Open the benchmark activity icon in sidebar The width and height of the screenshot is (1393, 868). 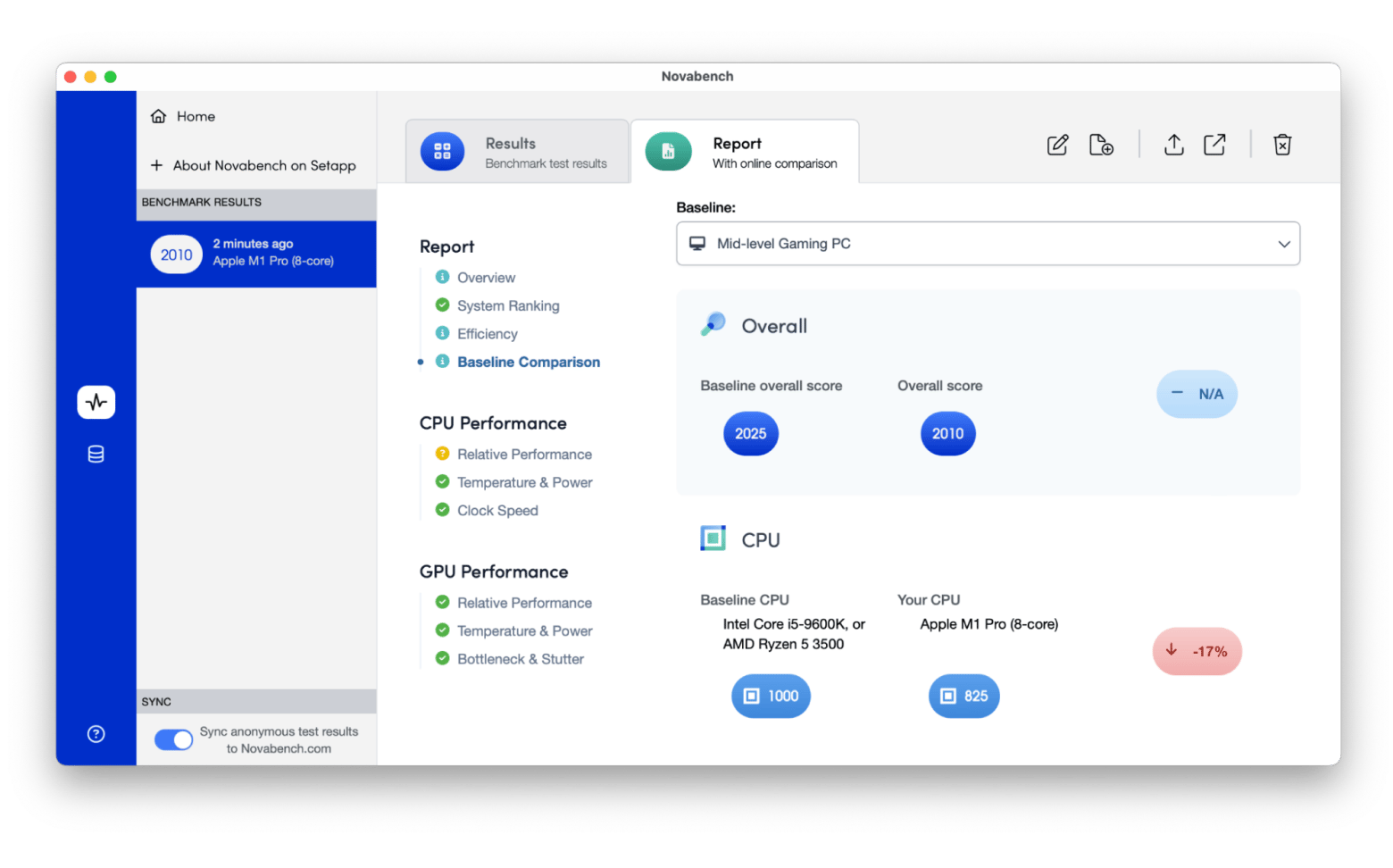pyautogui.click(x=96, y=402)
